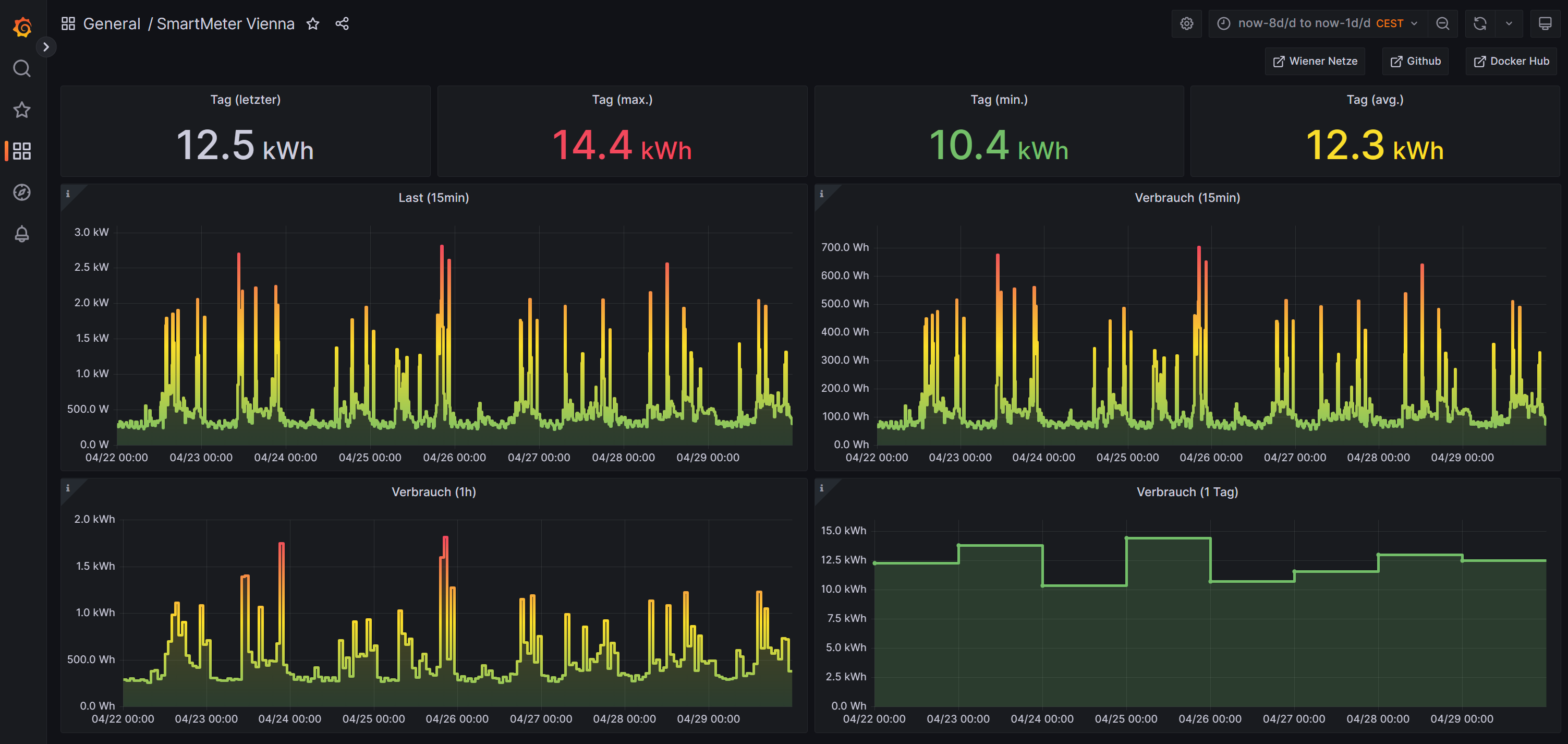The height and width of the screenshot is (744, 1568).
Task: Open the Grafana home logo
Action: (x=22, y=27)
